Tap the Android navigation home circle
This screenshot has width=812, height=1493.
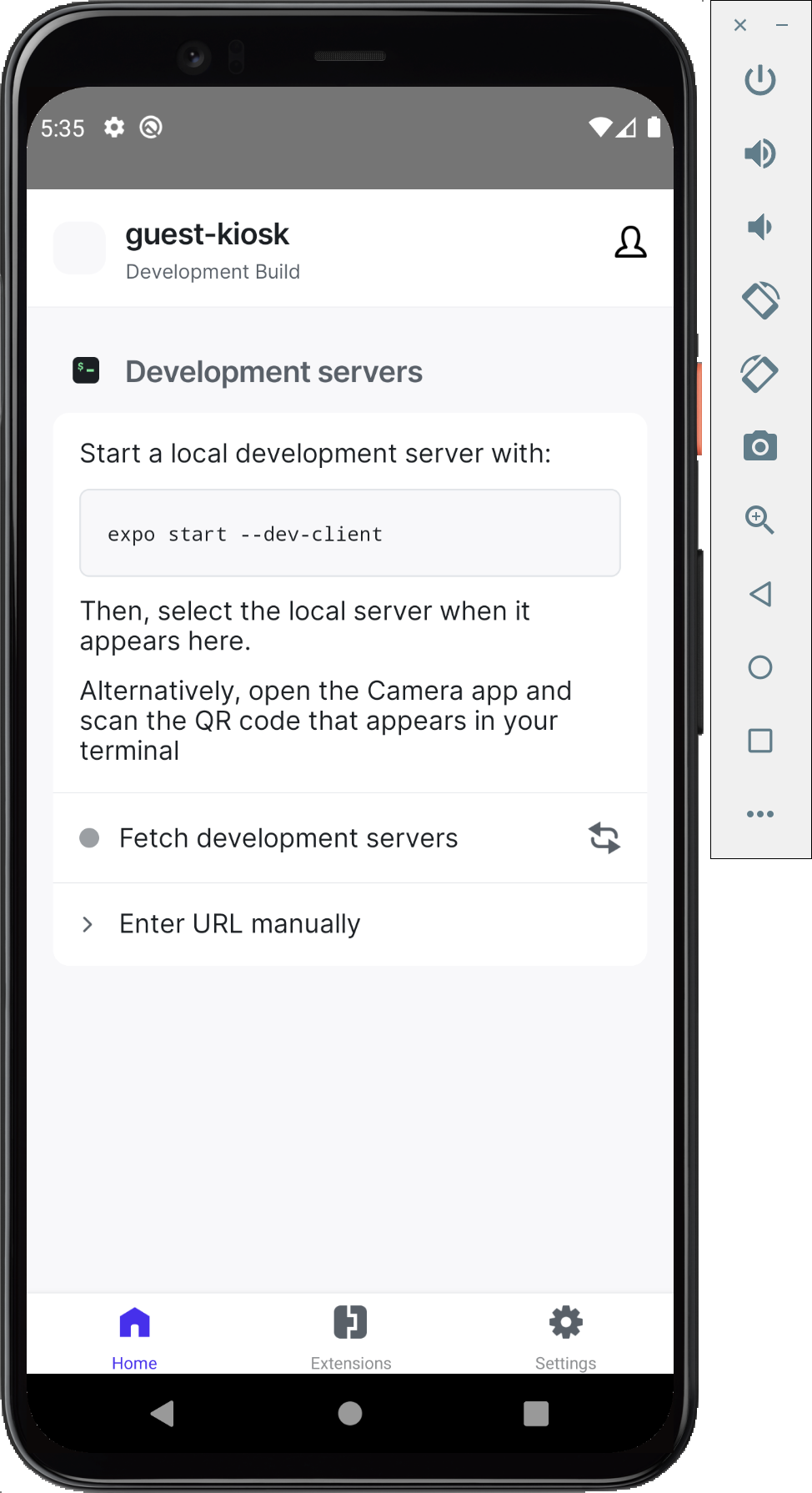(x=350, y=1414)
